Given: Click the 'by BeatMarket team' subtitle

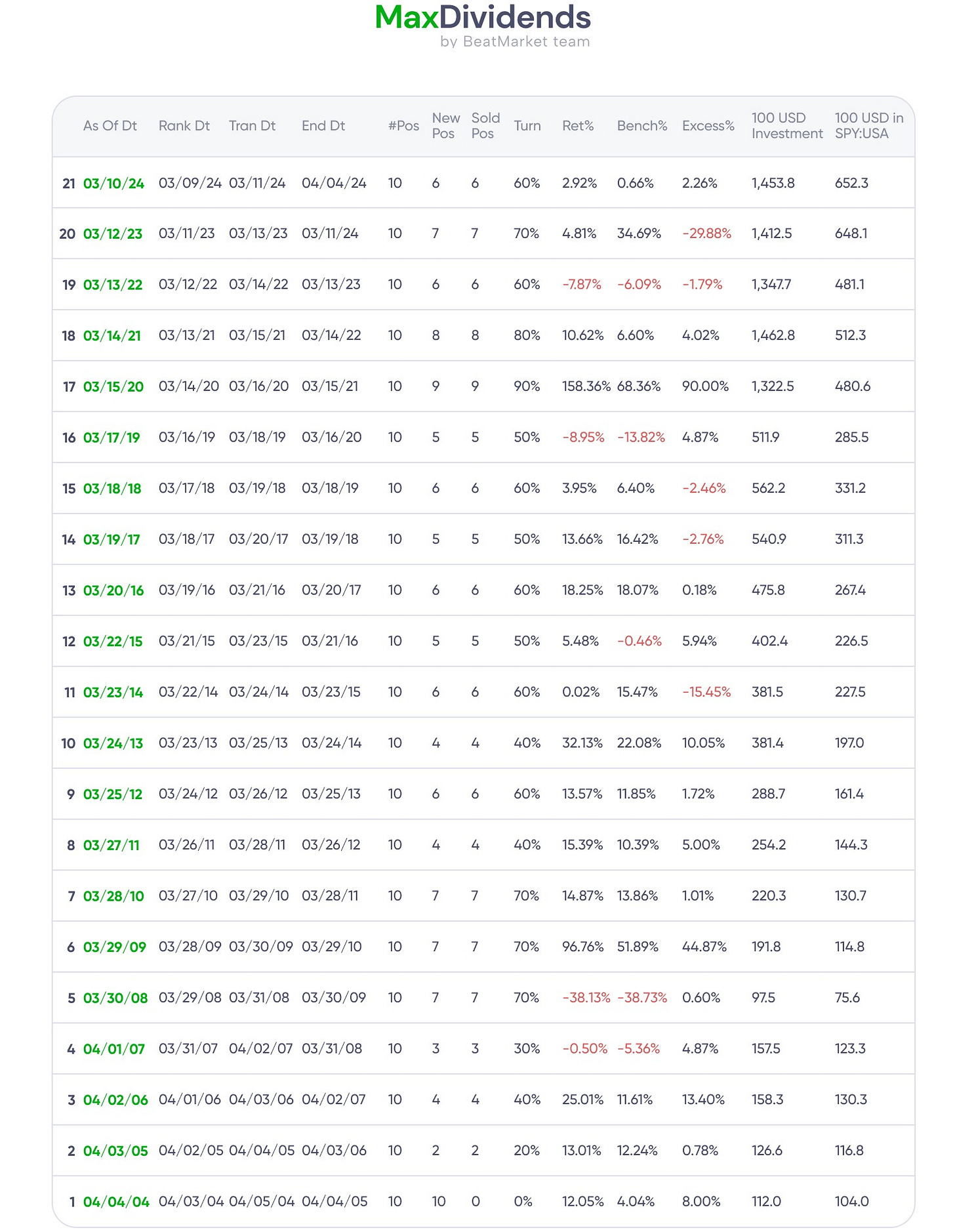Looking at the screenshot, I should [x=515, y=42].
